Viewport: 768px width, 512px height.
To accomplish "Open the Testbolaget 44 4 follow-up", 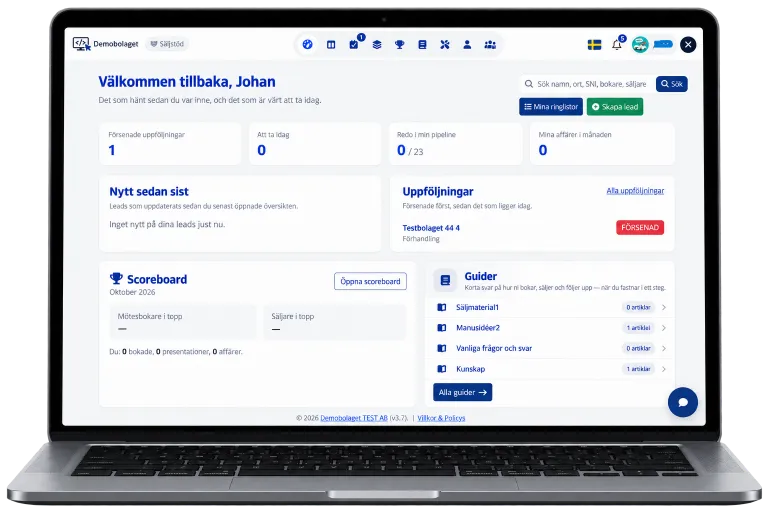I will click(431, 228).
